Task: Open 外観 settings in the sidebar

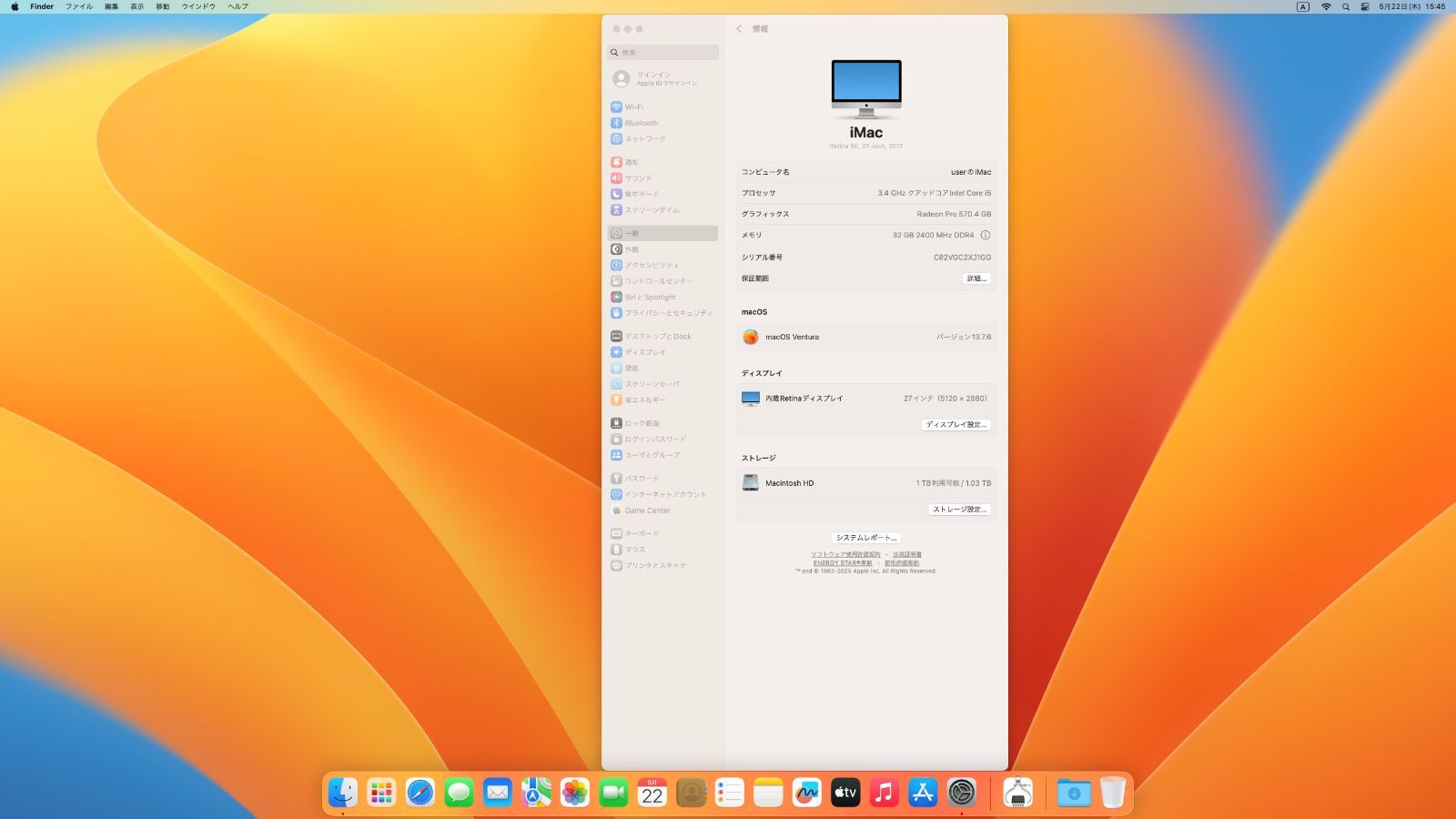Action: click(x=662, y=249)
